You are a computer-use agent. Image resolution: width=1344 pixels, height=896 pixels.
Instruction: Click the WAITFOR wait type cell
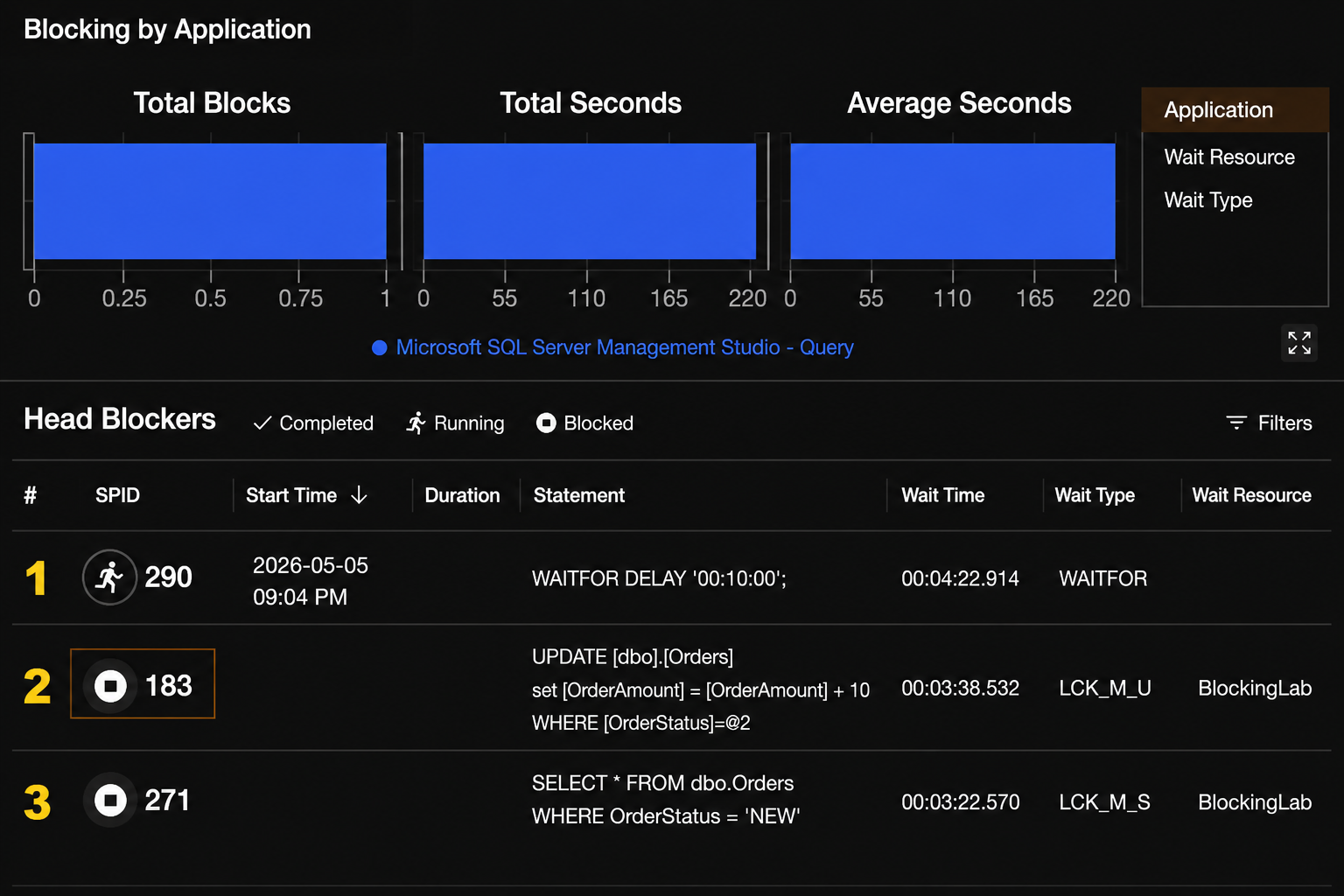1102,578
